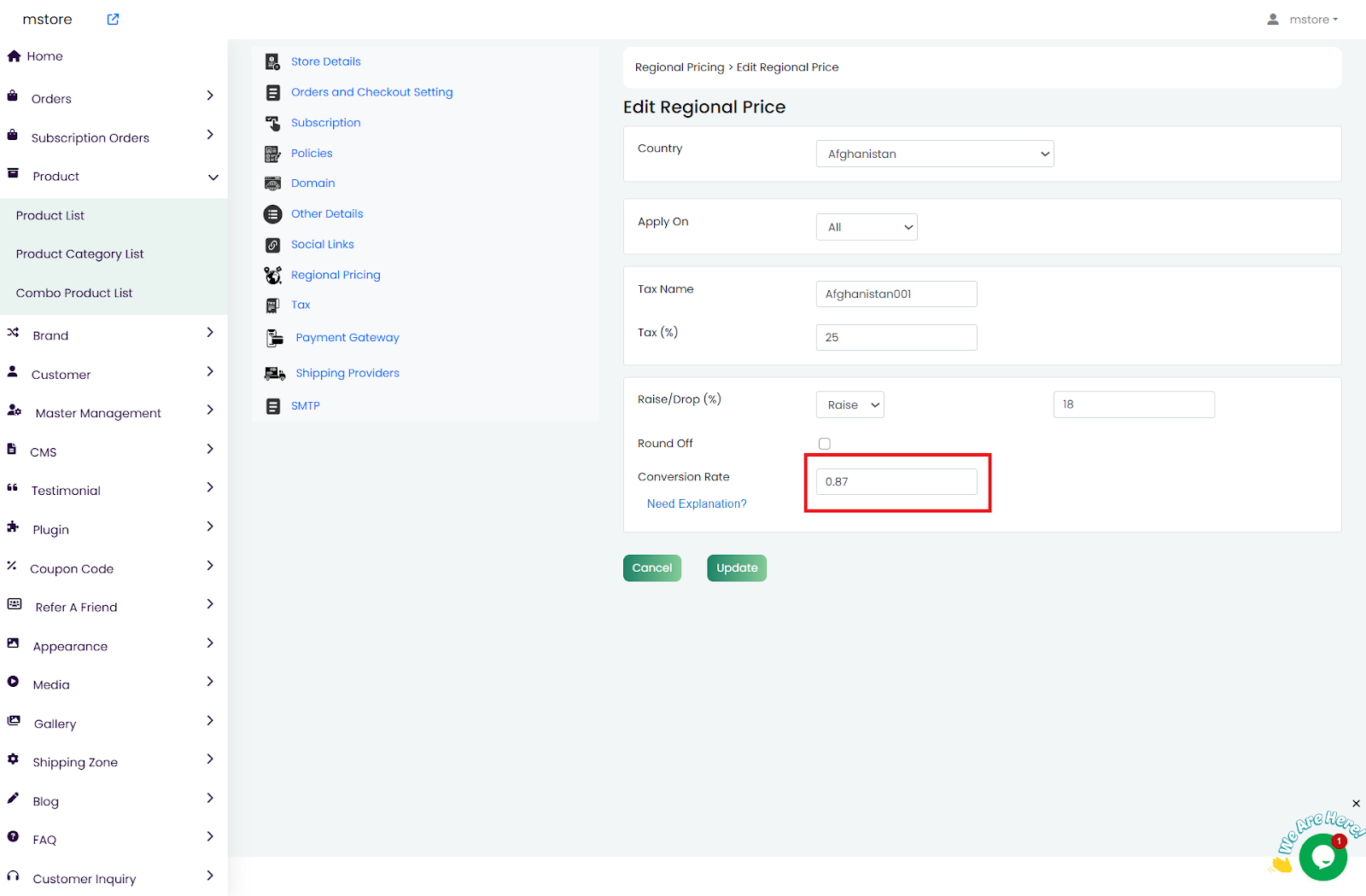Click the Payment Gateway icon
This screenshot has width=1366, height=896.
[274, 338]
